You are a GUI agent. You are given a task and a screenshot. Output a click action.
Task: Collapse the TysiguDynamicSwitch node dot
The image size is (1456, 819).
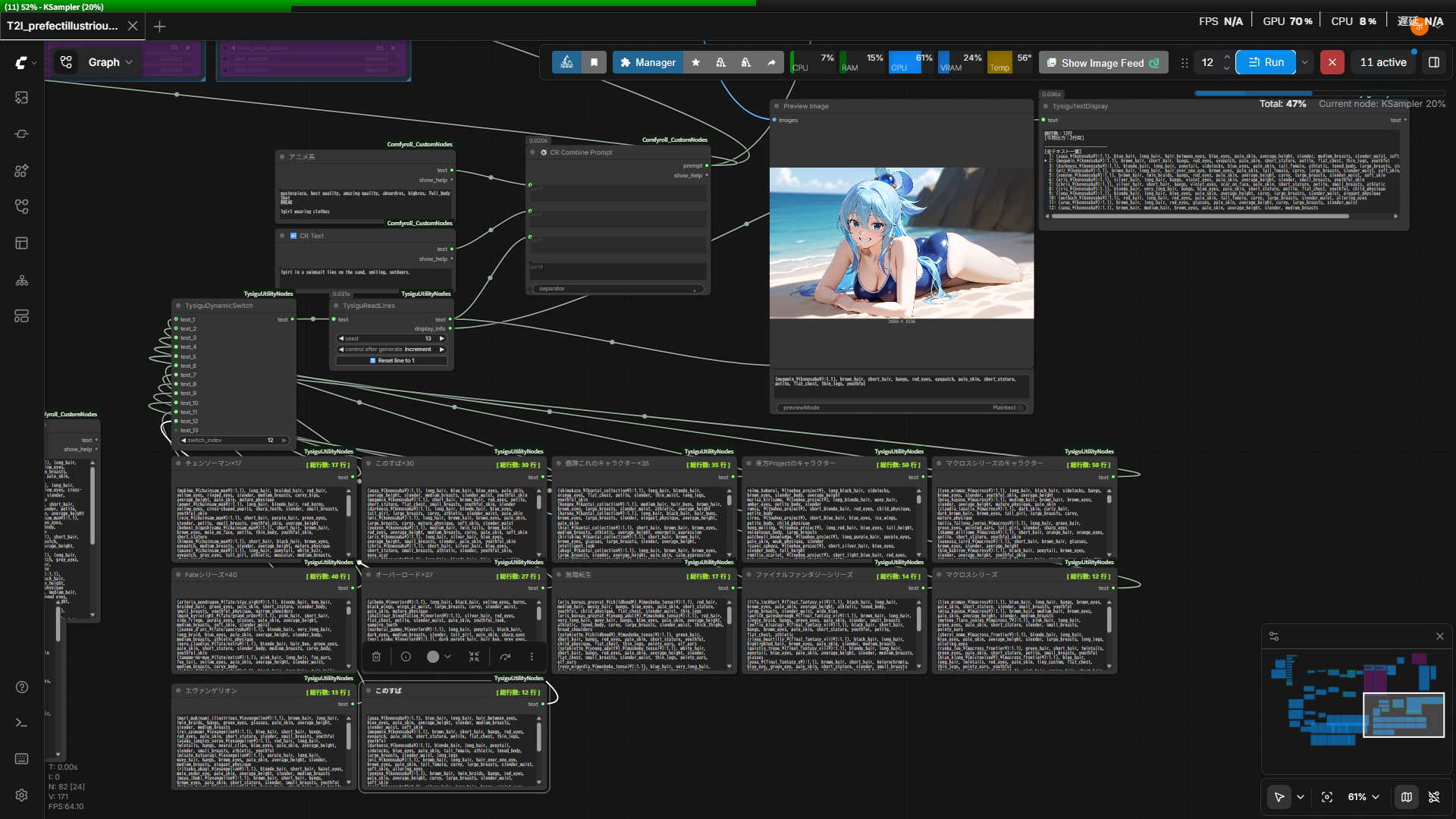tap(178, 306)
